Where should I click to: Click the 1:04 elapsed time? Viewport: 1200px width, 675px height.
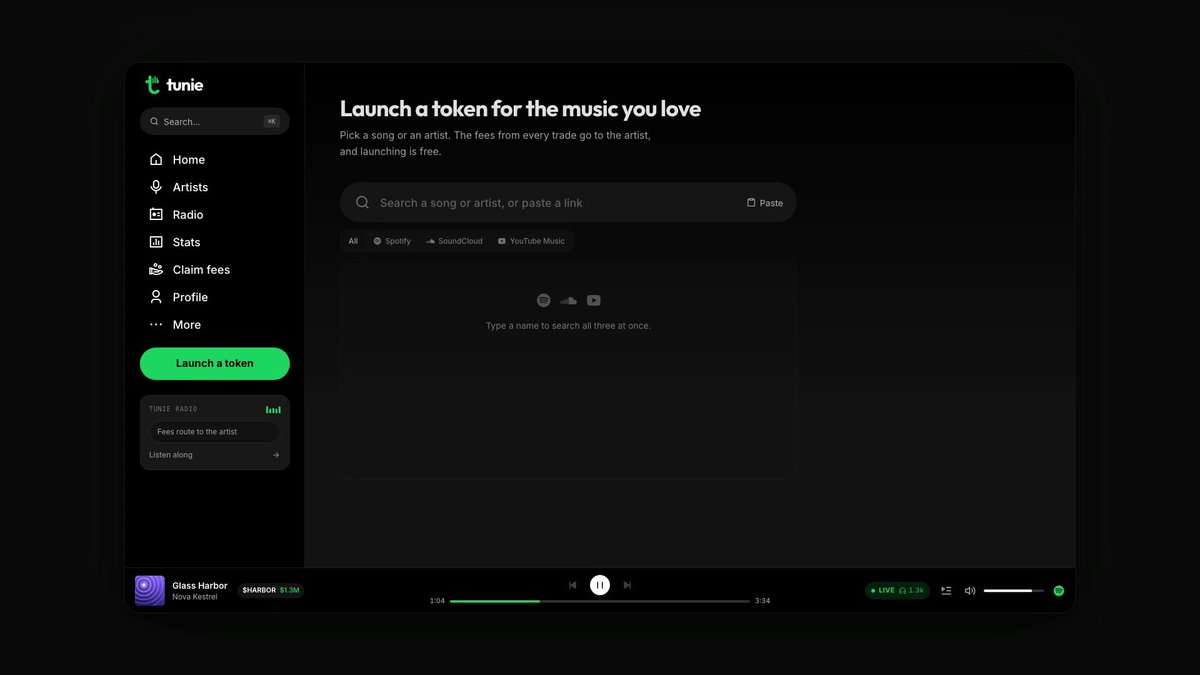point(437,601)
